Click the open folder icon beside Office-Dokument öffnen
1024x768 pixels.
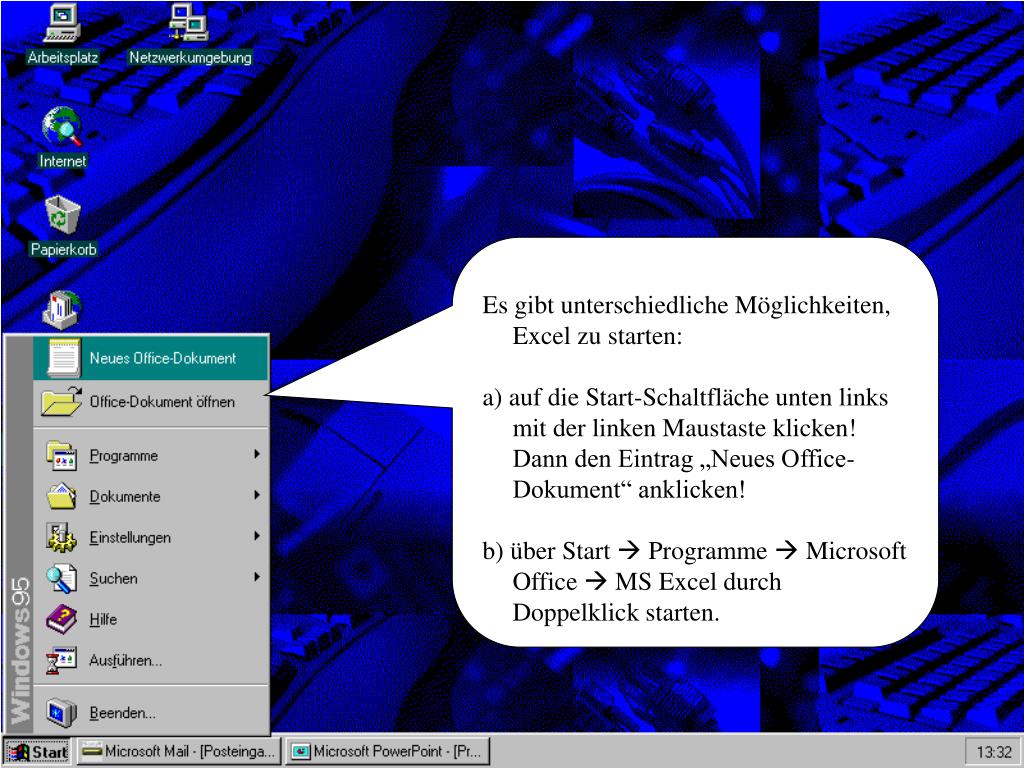tap(61, 401)
